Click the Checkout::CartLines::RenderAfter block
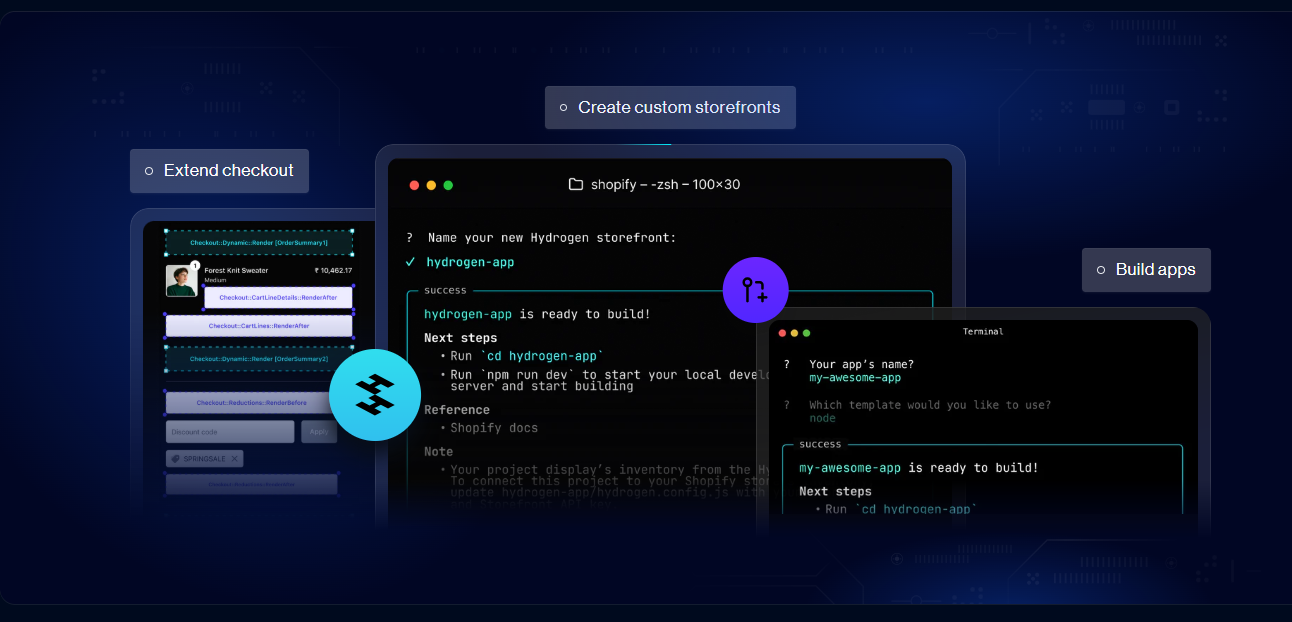Screen dimensions: 1292x622 [259, 326]
